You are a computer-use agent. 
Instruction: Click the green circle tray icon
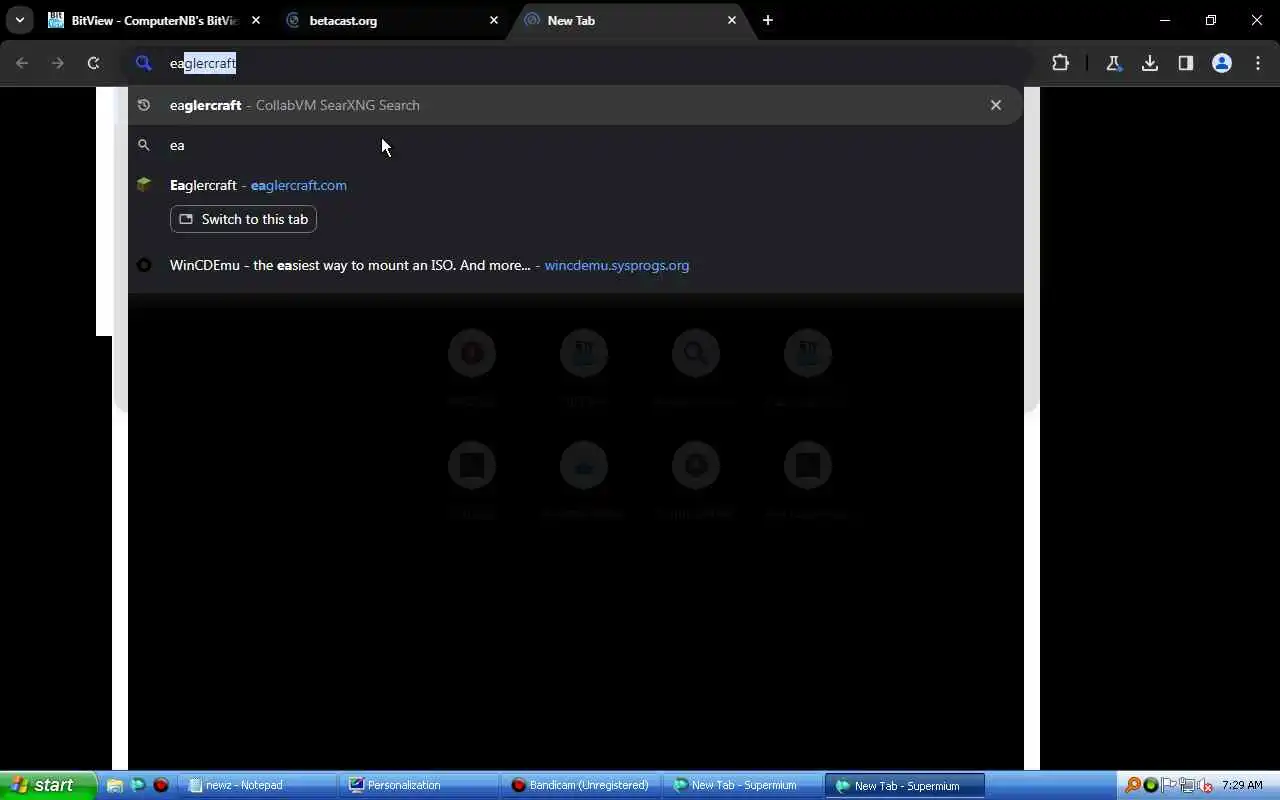1151,785
